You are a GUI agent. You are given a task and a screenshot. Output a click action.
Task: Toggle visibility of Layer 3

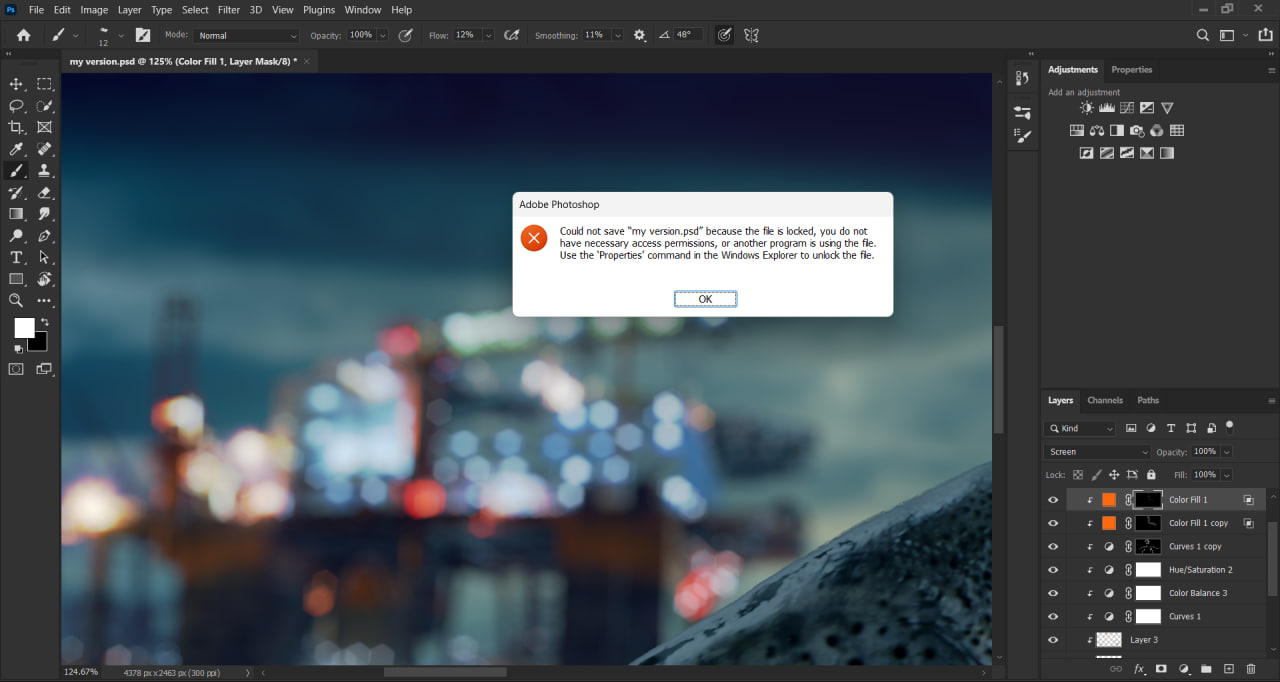tap(1053, 639)
